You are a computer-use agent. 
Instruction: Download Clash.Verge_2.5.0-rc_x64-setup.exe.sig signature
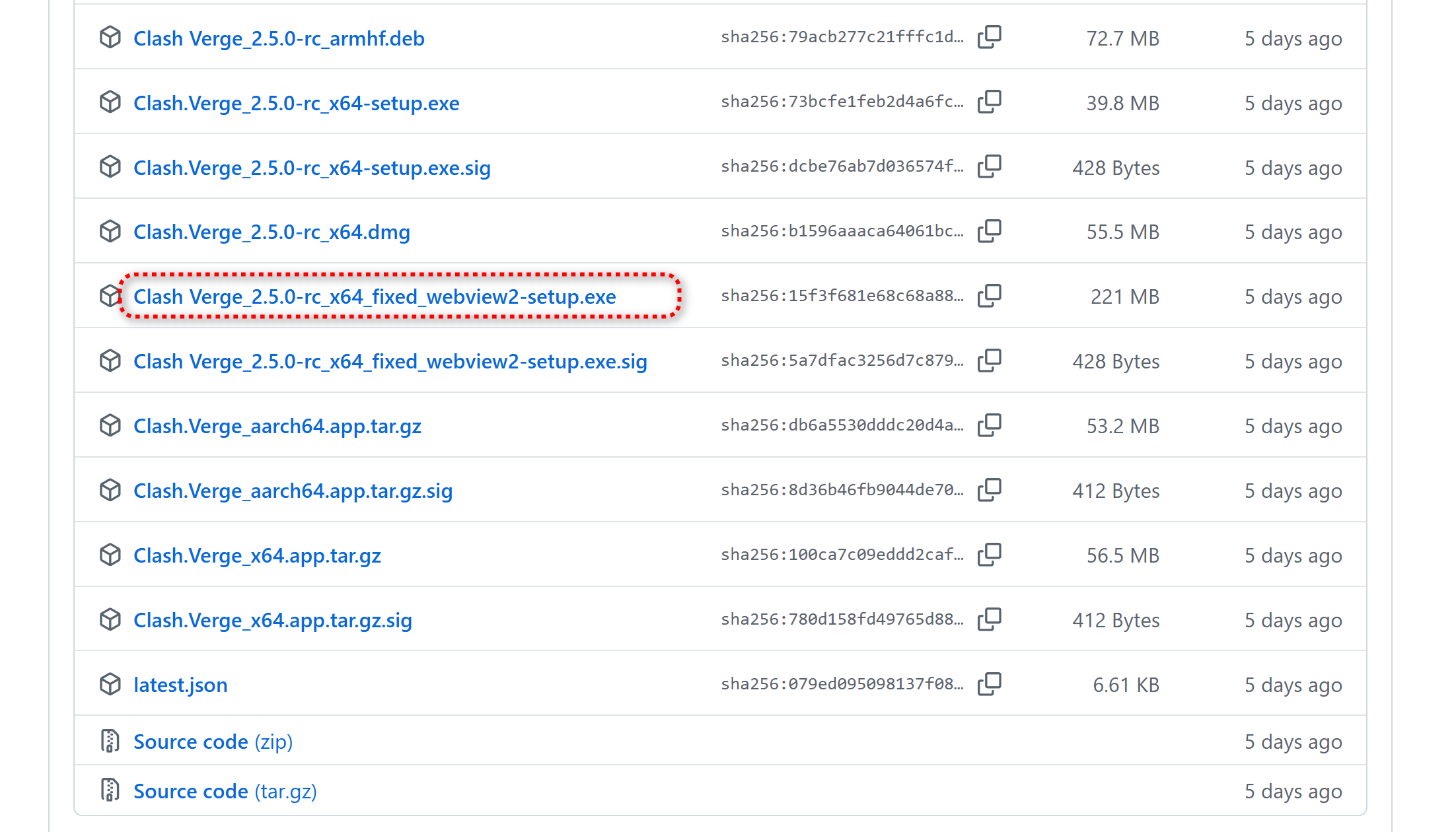[312, 168]
